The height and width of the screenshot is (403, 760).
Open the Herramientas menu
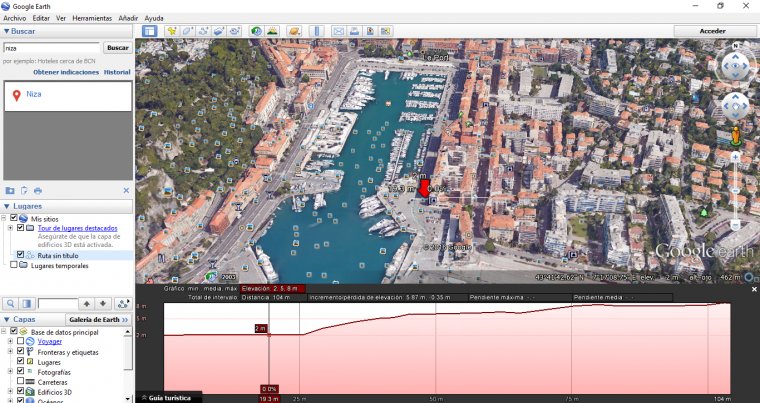coord(92,18)
